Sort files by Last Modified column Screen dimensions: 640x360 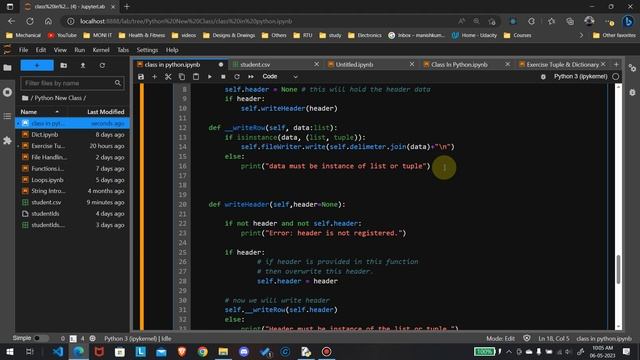105,112
